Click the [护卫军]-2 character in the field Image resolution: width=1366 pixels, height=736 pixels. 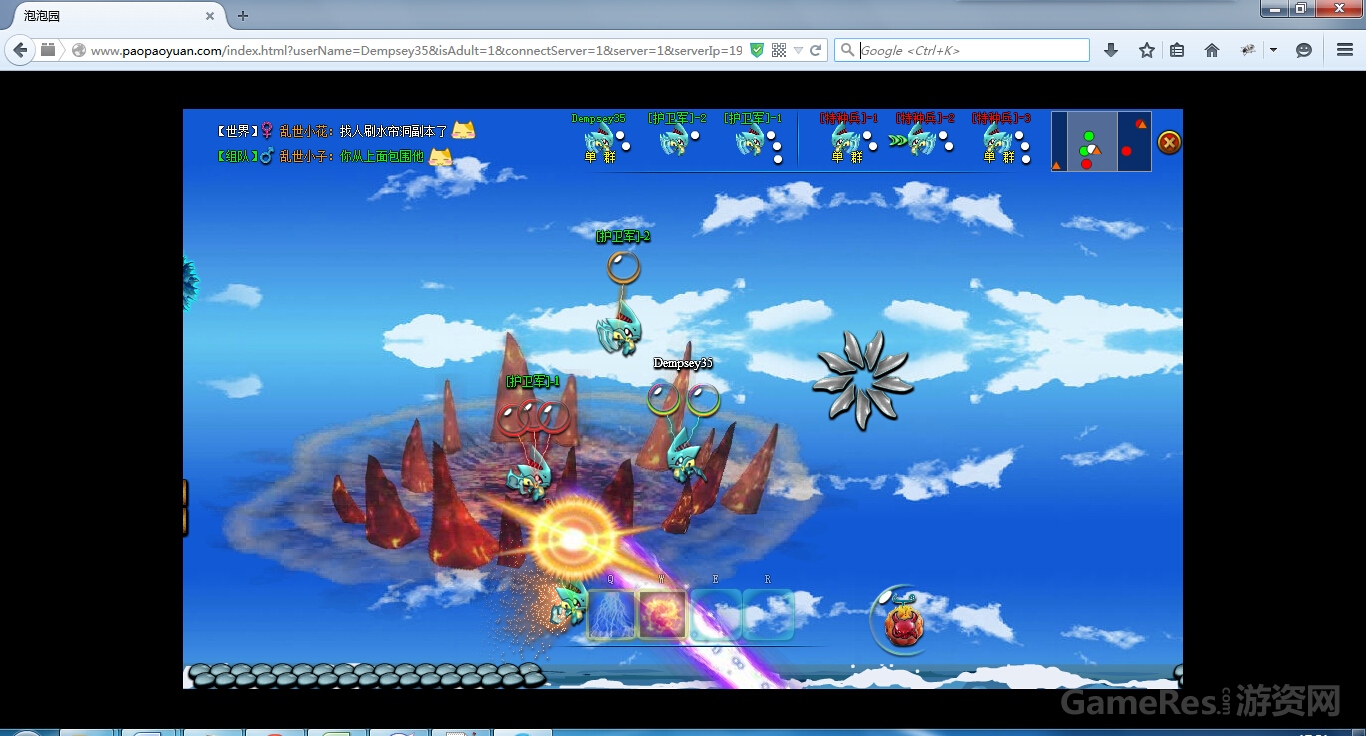618,332
